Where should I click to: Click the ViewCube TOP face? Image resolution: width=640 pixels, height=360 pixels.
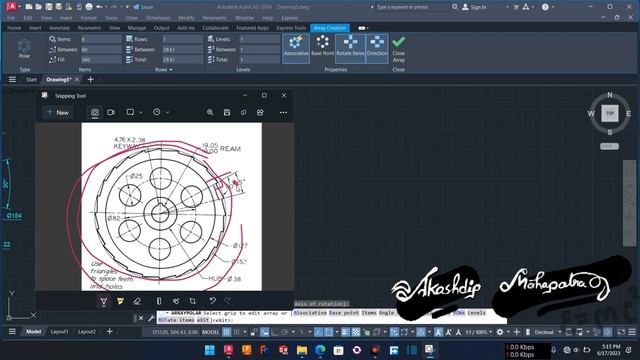point(610,113)
